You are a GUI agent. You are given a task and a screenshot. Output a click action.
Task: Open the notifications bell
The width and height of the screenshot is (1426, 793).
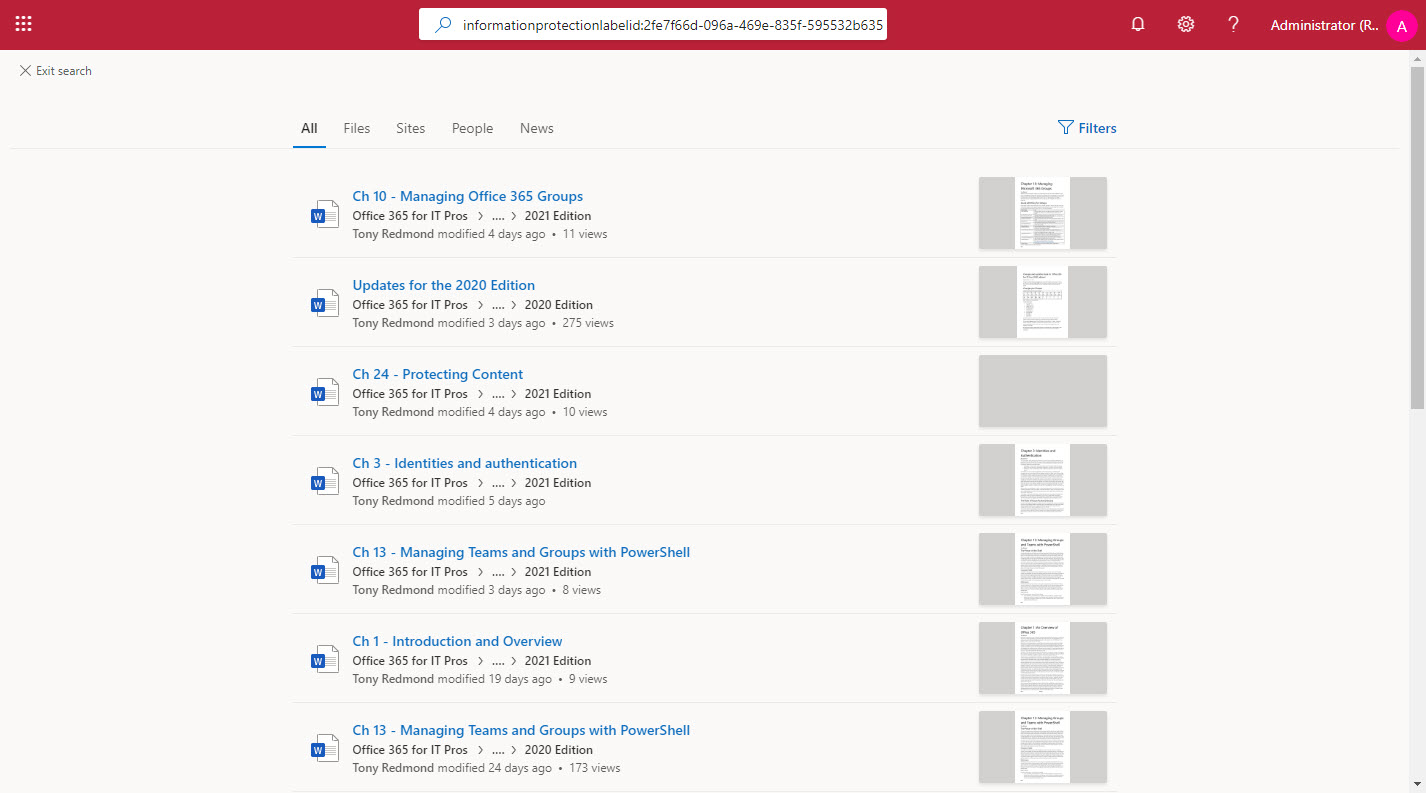pyautogui.click(x=1138, y=25)
